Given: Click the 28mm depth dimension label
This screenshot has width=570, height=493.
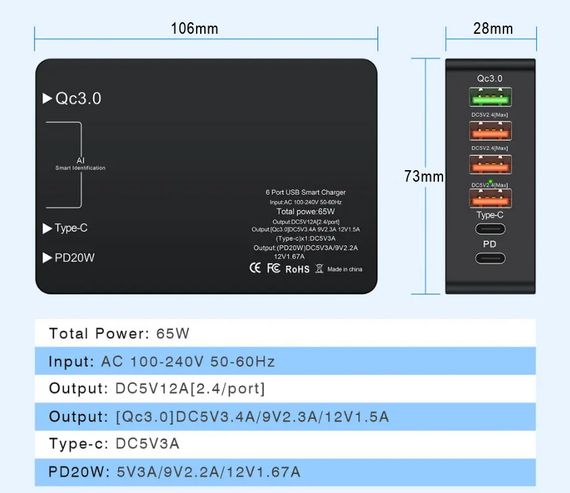Looking at the screenshot, I should click(493, 29).
